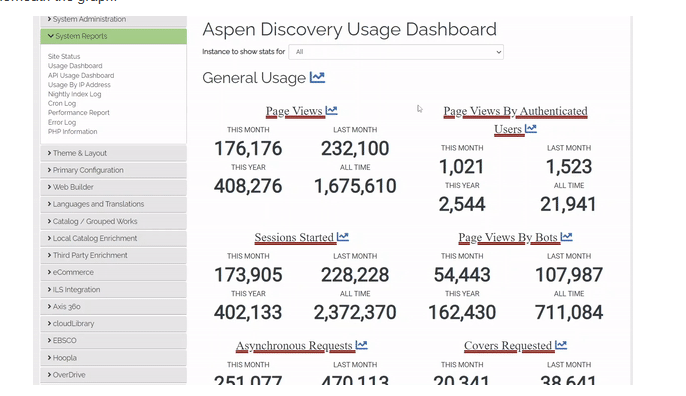Viewport: 686px width, 396px height.
Task: Go to Usage Dashboard in sidebar
Action: (75, 66)
